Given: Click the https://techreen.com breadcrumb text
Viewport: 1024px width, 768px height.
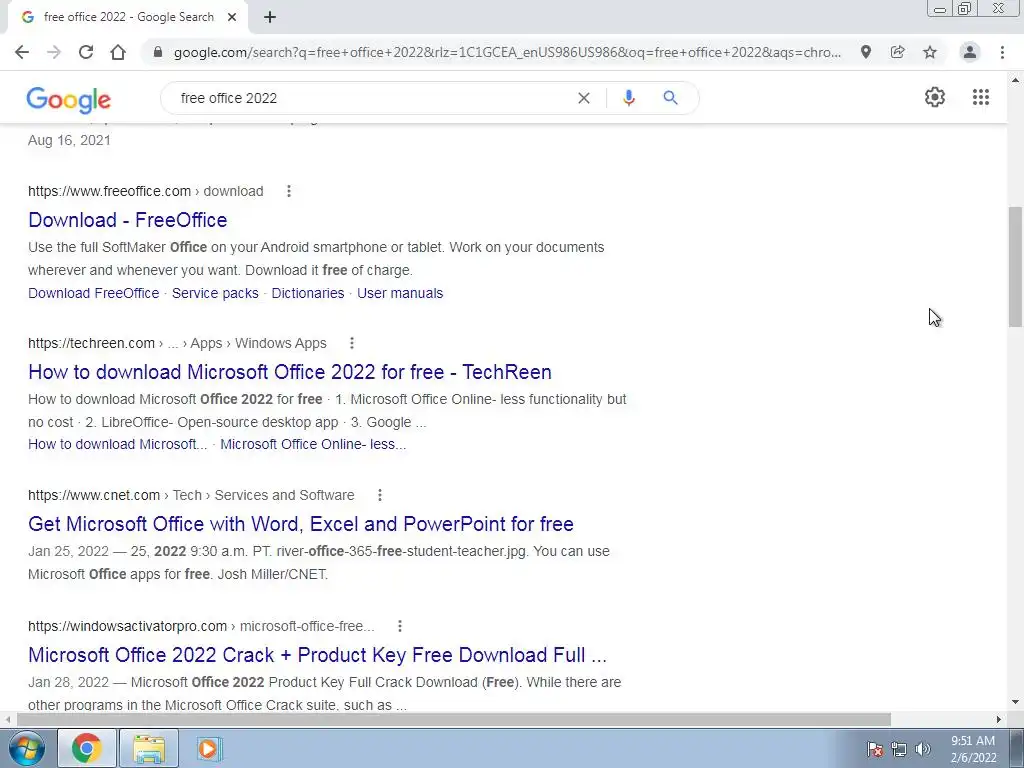Looking at the screenshot, I should click(x=91, y=343).
